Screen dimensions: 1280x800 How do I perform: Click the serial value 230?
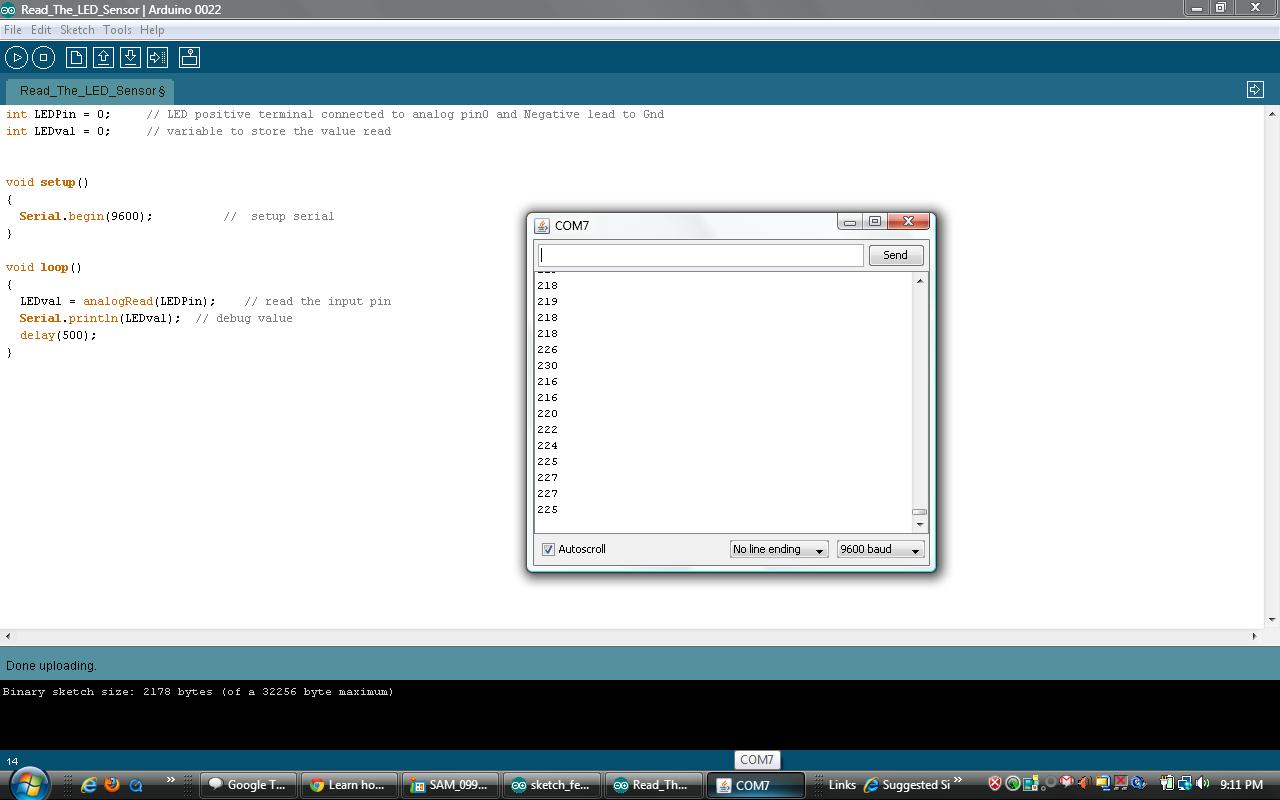coord(547,365)
